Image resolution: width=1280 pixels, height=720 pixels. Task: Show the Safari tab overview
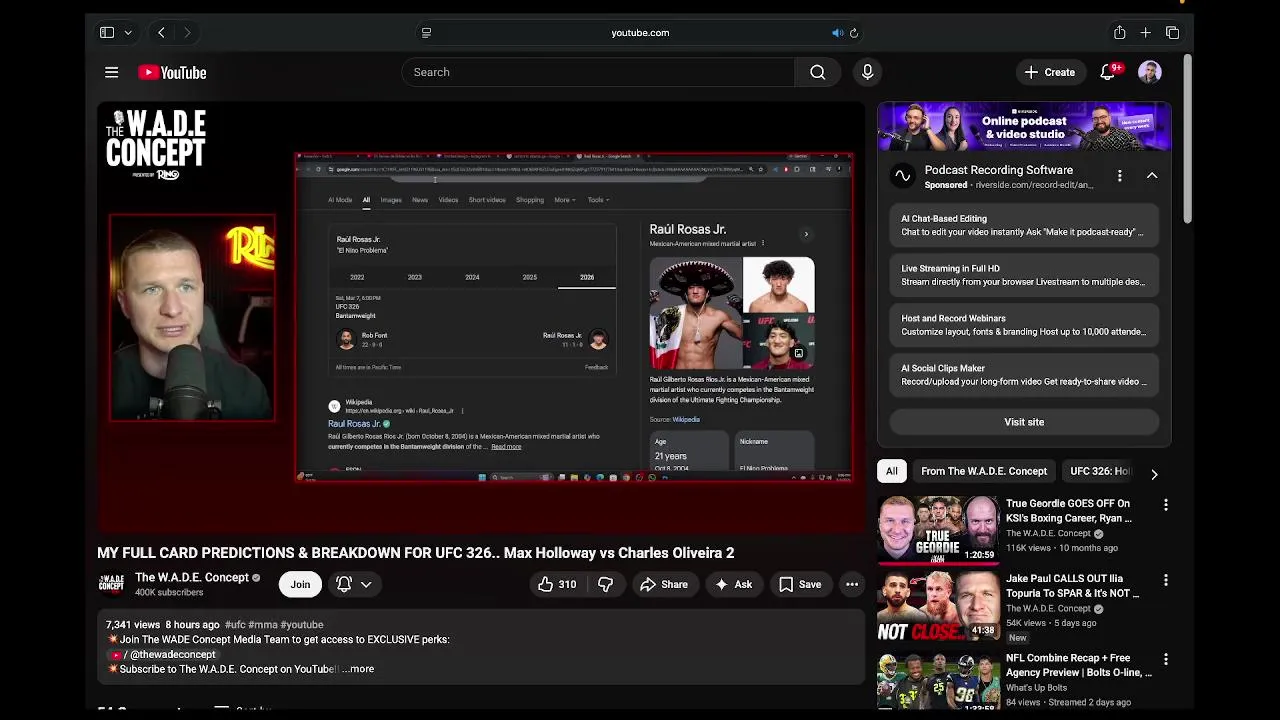[1172, 32]
